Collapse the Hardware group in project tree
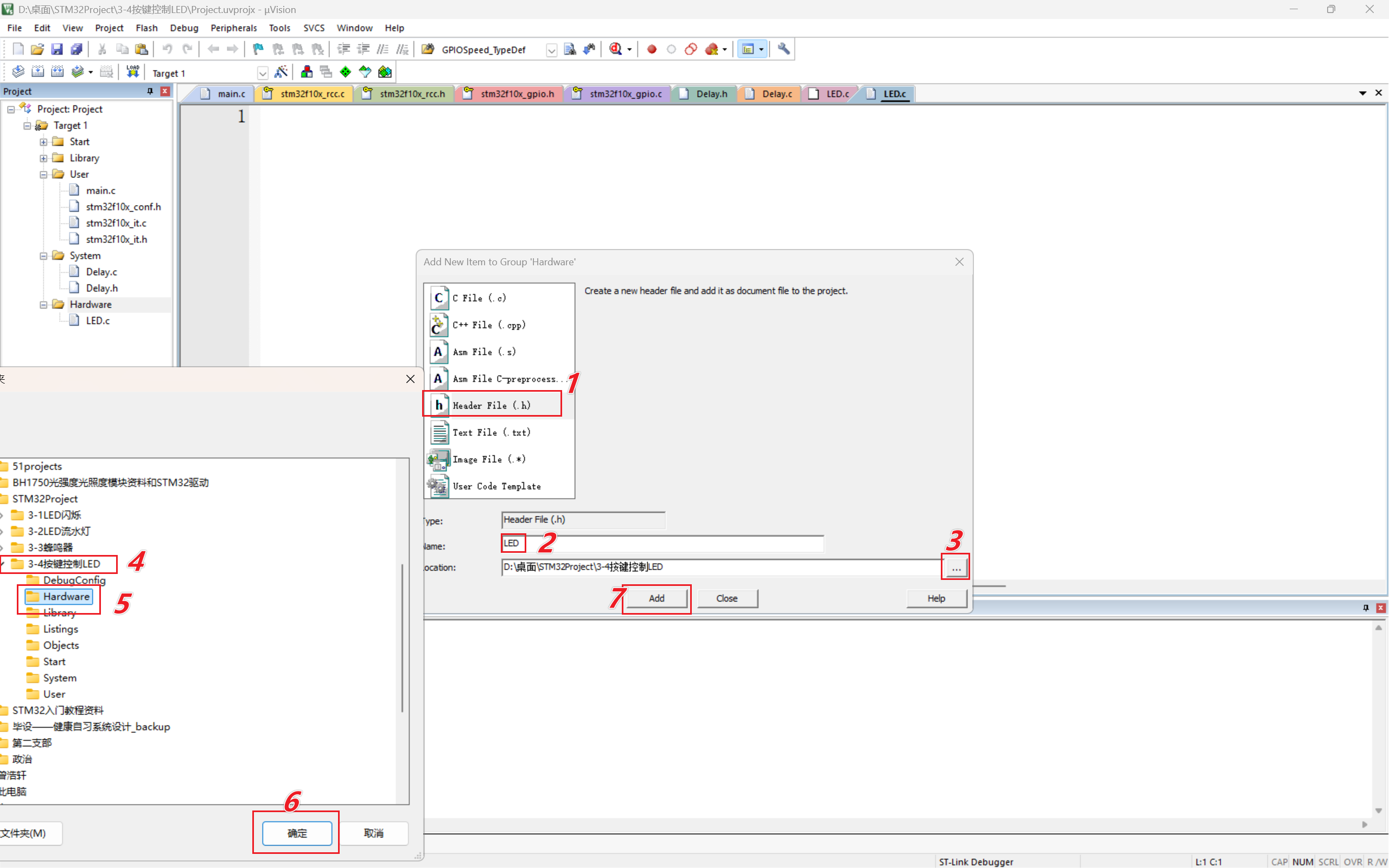 click(43, 305)
